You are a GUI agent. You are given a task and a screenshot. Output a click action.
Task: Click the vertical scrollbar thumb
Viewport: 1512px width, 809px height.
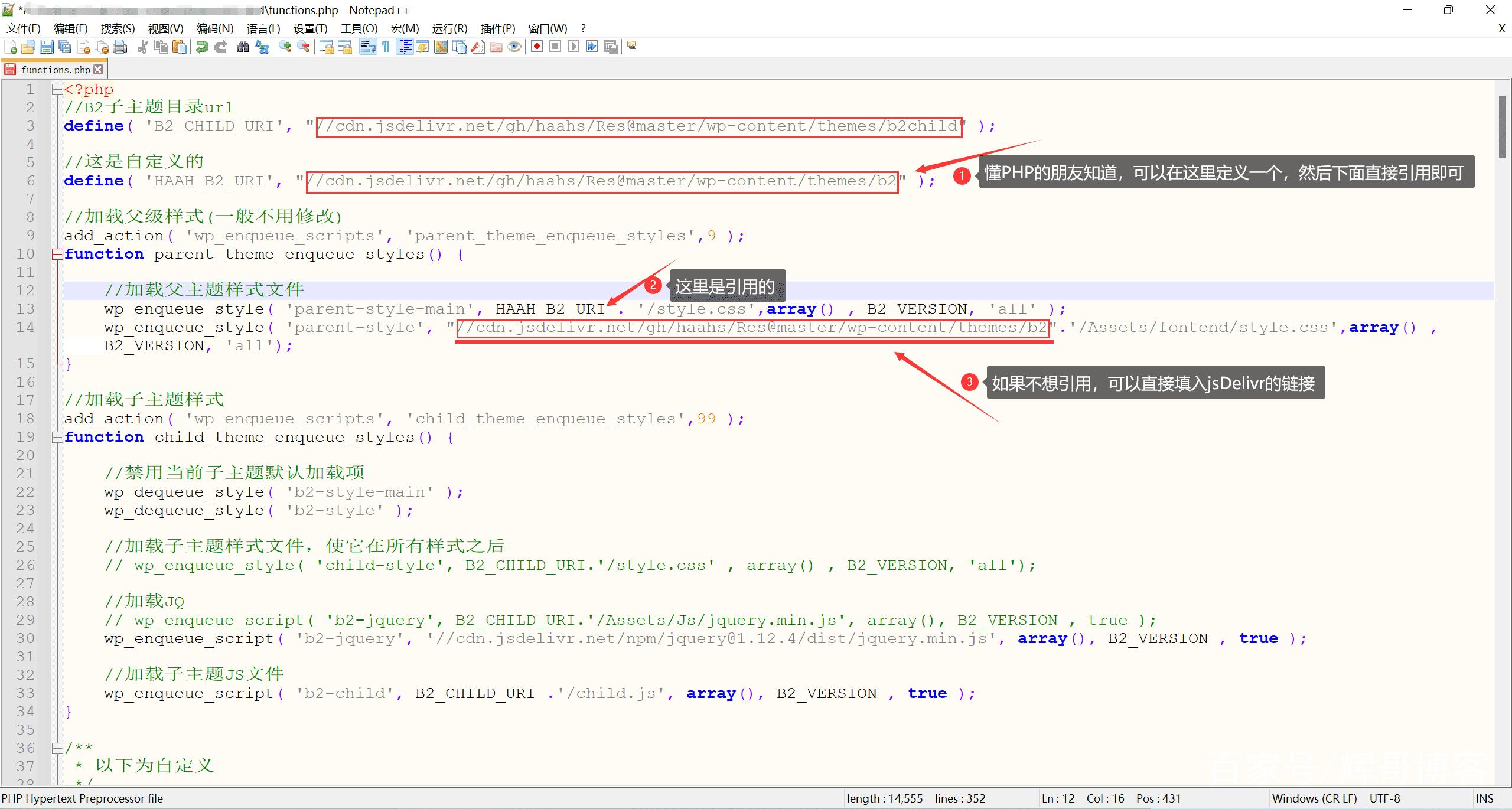[x=1502, y=126]
